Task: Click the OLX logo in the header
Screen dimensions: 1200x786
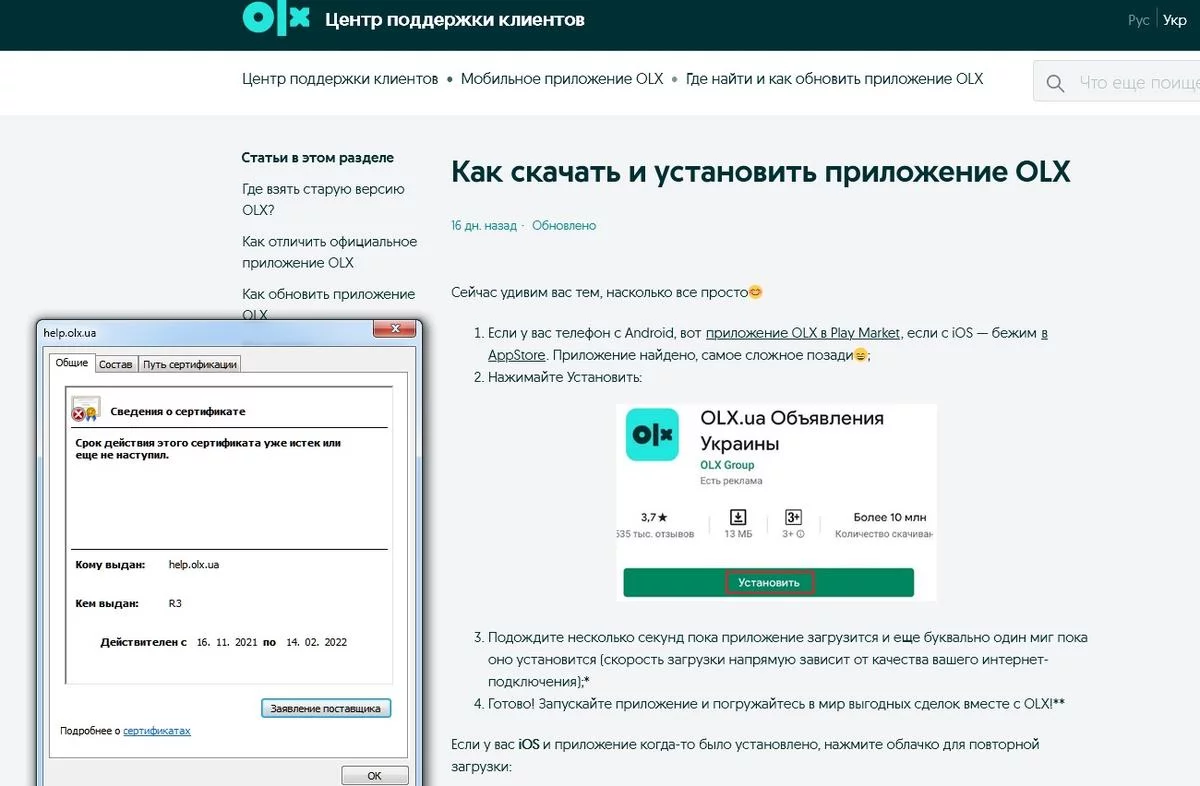Action: click(x=276, y=19)
